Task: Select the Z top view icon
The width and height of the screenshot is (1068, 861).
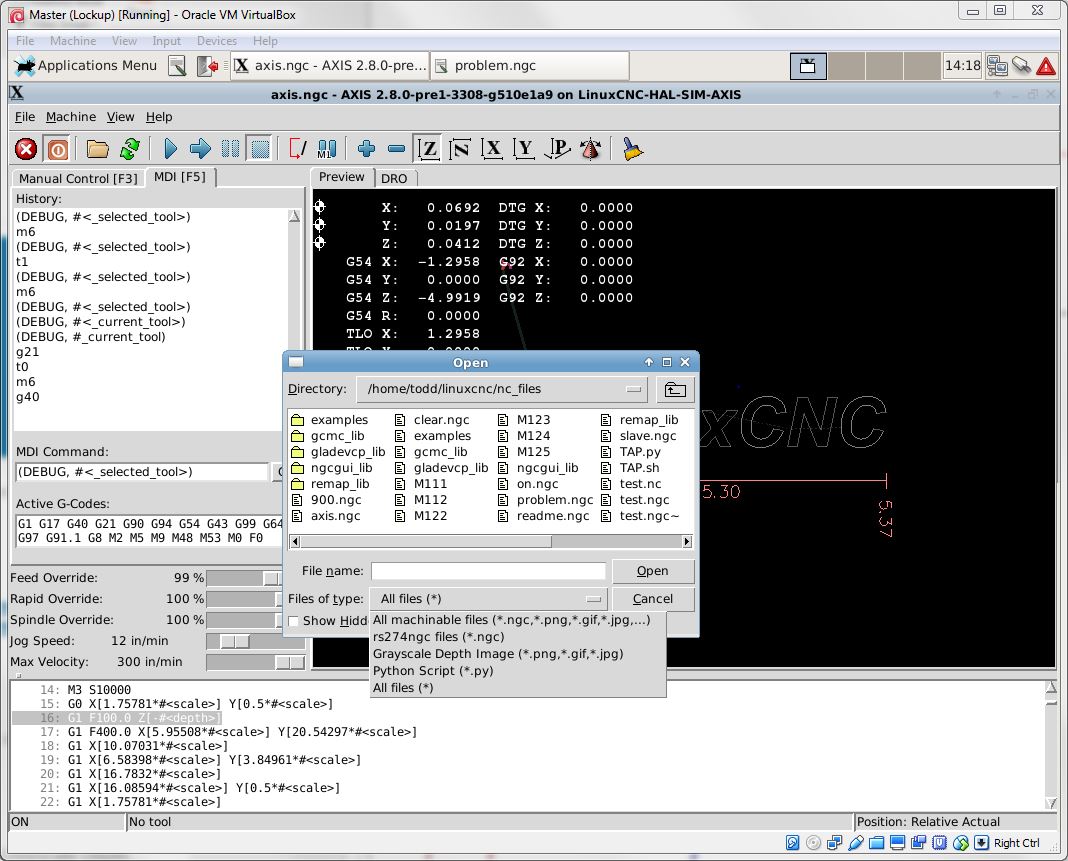Action: tap(428, 149)
